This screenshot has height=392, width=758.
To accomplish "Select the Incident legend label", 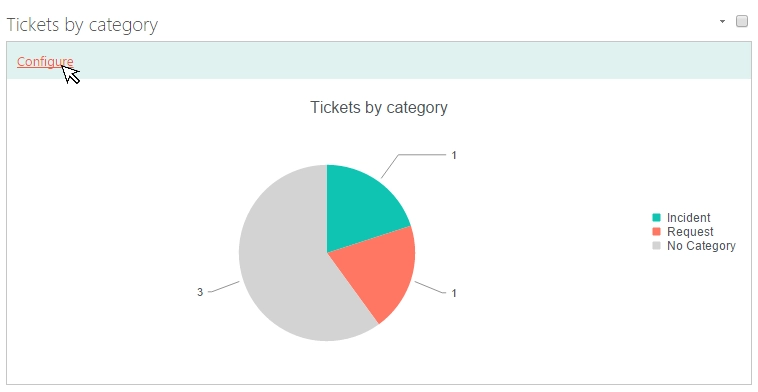I will pyautogui.click(x=688, y=218).
